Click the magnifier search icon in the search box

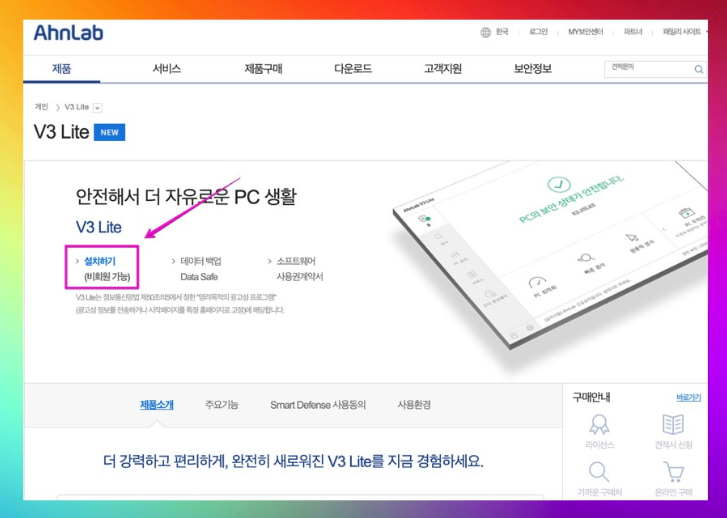[x=699, y=70]
